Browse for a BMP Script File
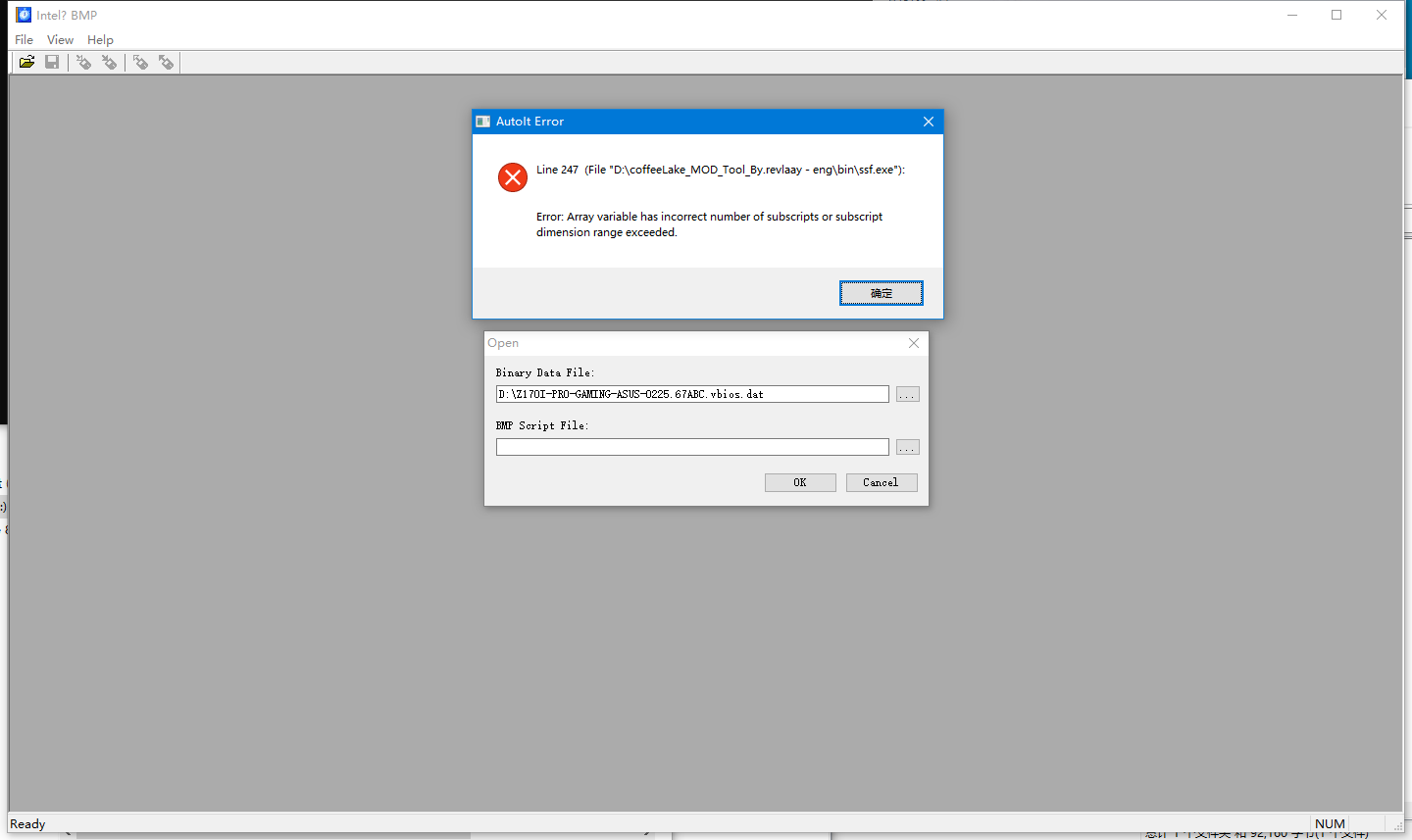 coord(907,447)
